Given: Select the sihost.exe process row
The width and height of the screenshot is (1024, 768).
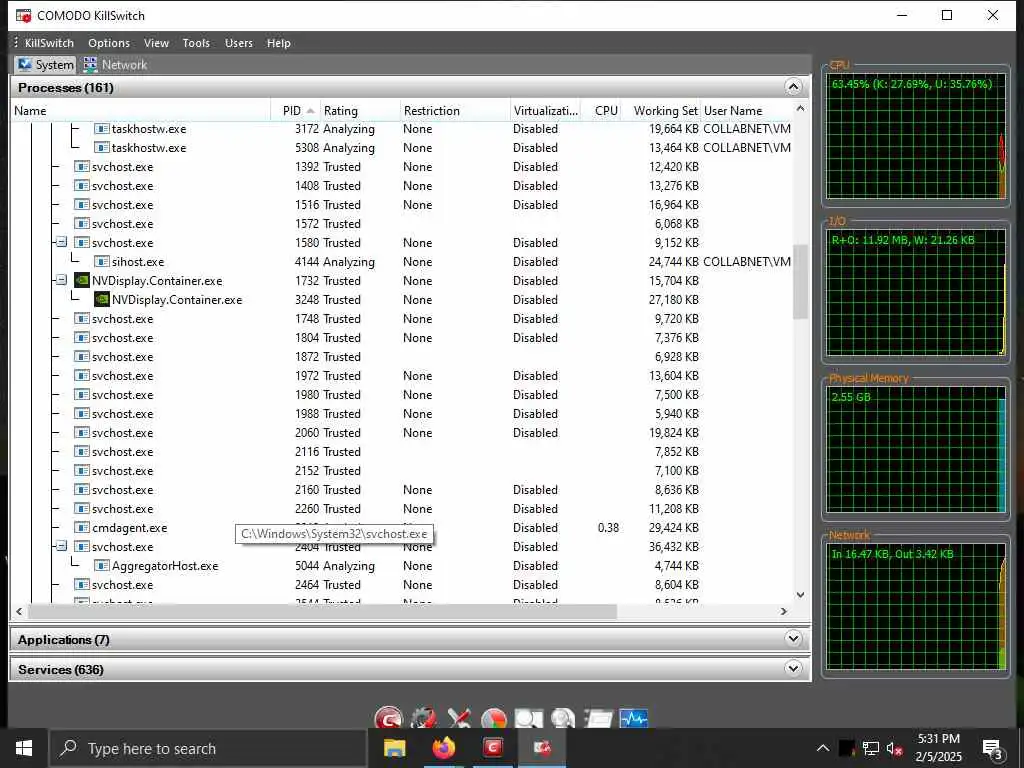Looking at the screenshot, I should click(x=402, y=262).
